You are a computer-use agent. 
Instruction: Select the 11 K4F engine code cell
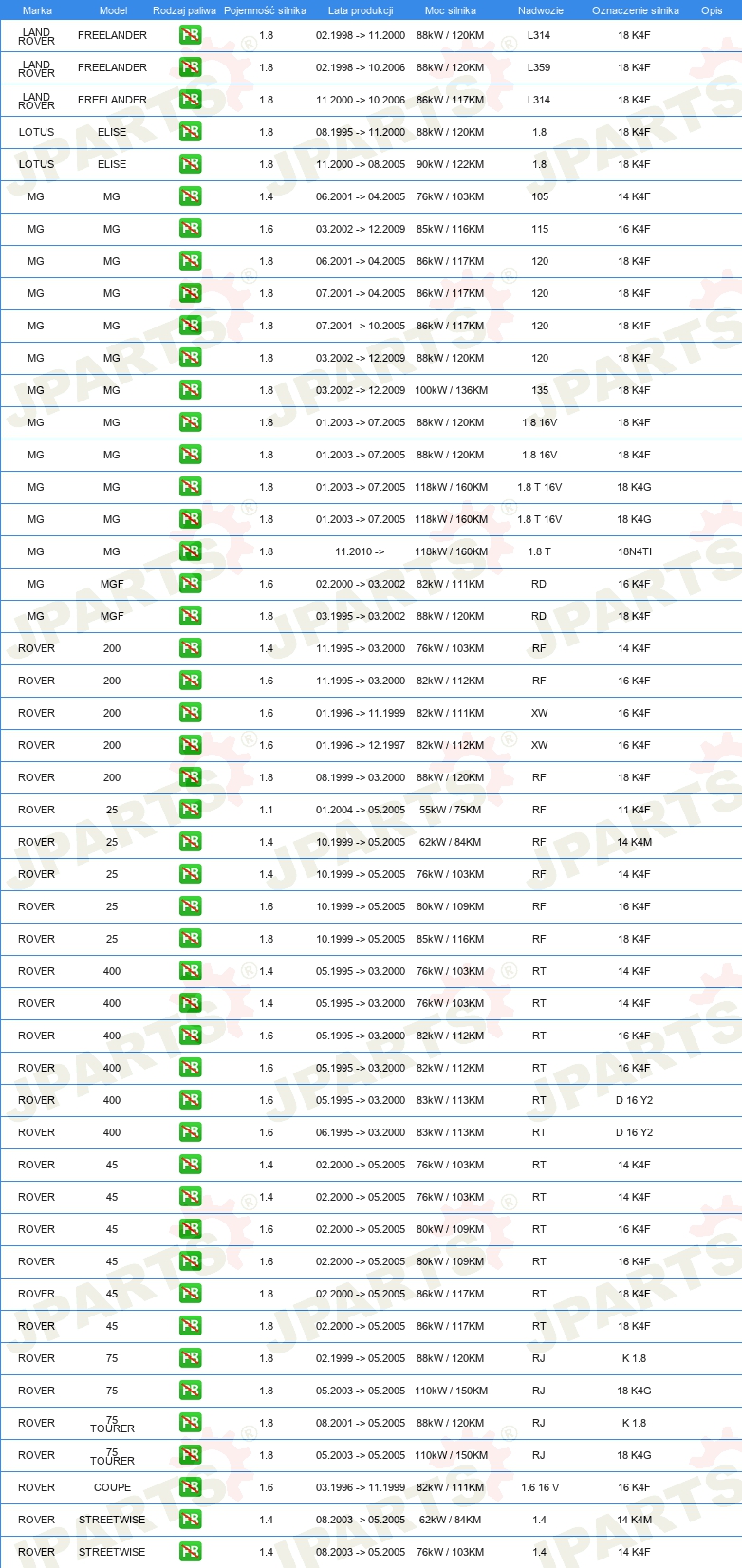(x=634, y=810)
